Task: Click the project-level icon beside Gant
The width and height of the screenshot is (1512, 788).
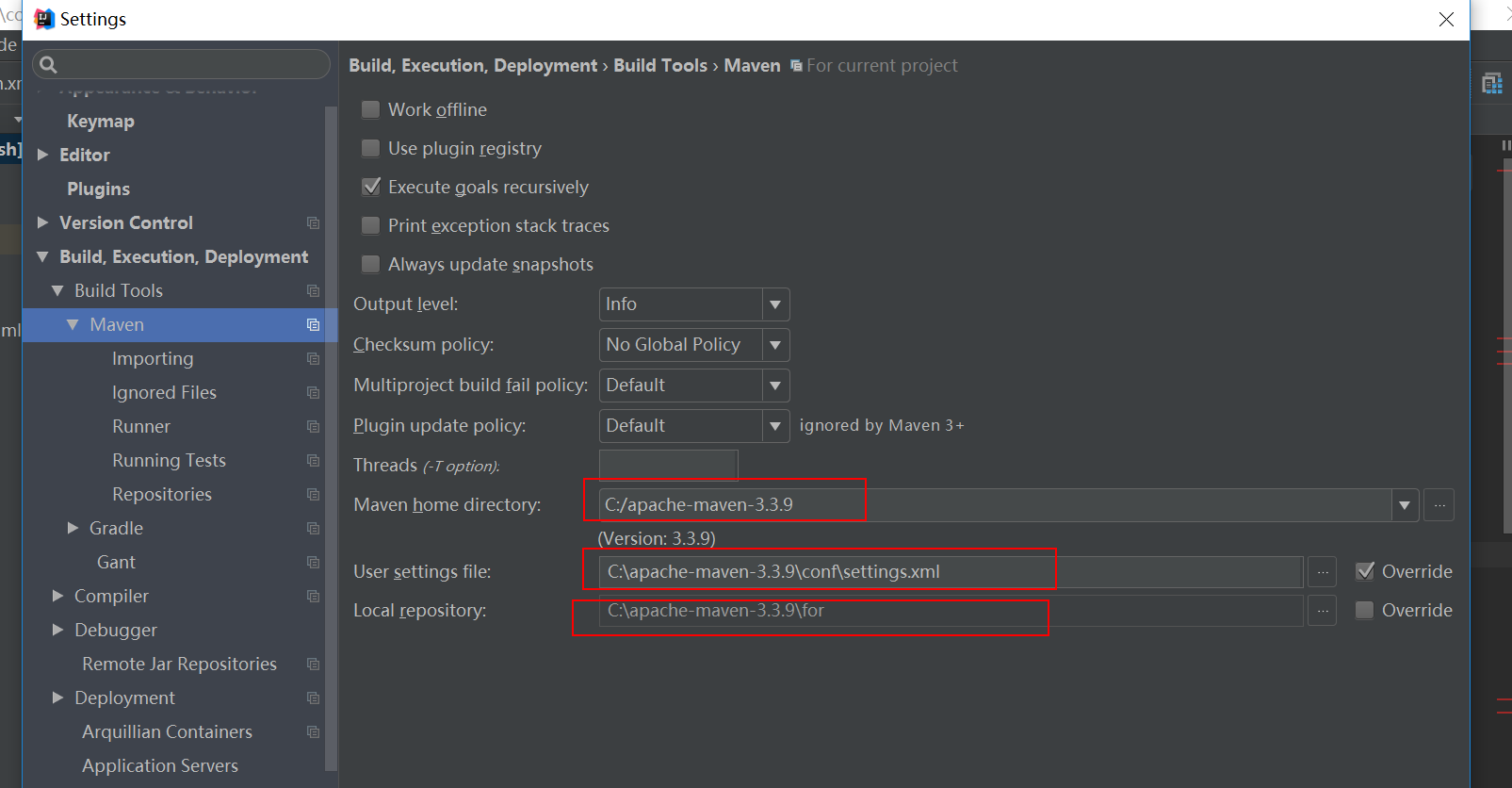Action: point(313,563)
